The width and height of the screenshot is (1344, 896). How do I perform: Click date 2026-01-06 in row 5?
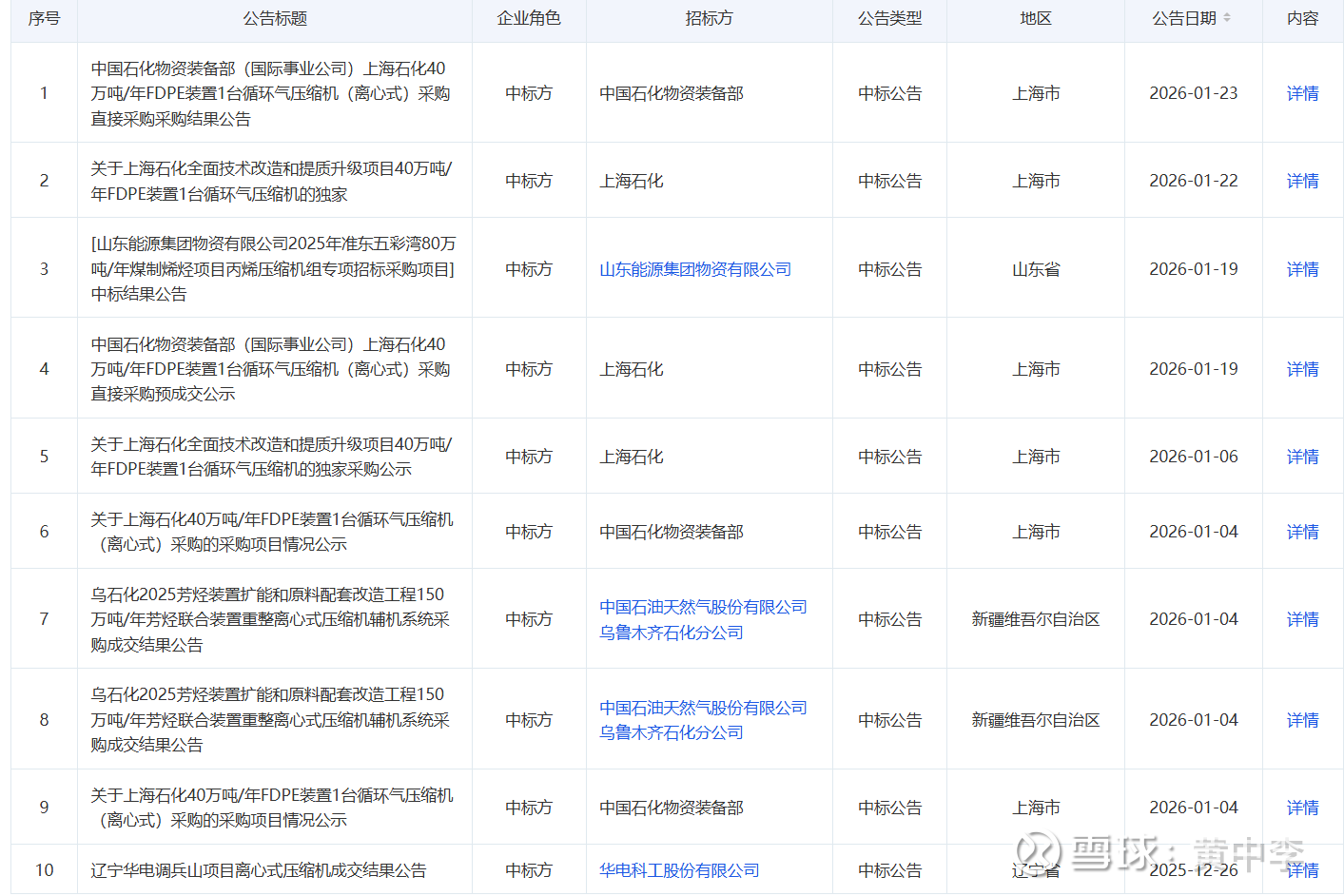1194,457
